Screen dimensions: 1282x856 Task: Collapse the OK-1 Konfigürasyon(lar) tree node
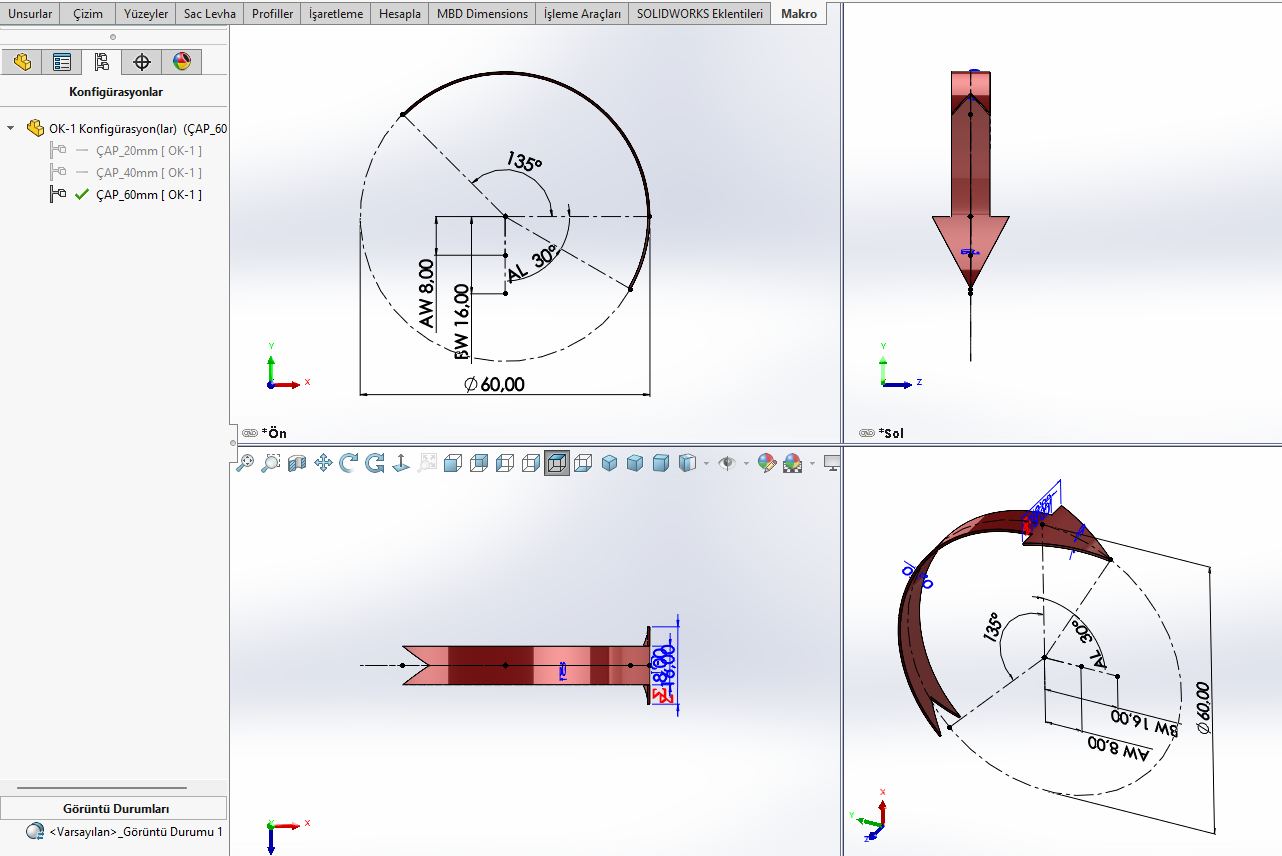[11, 128]
